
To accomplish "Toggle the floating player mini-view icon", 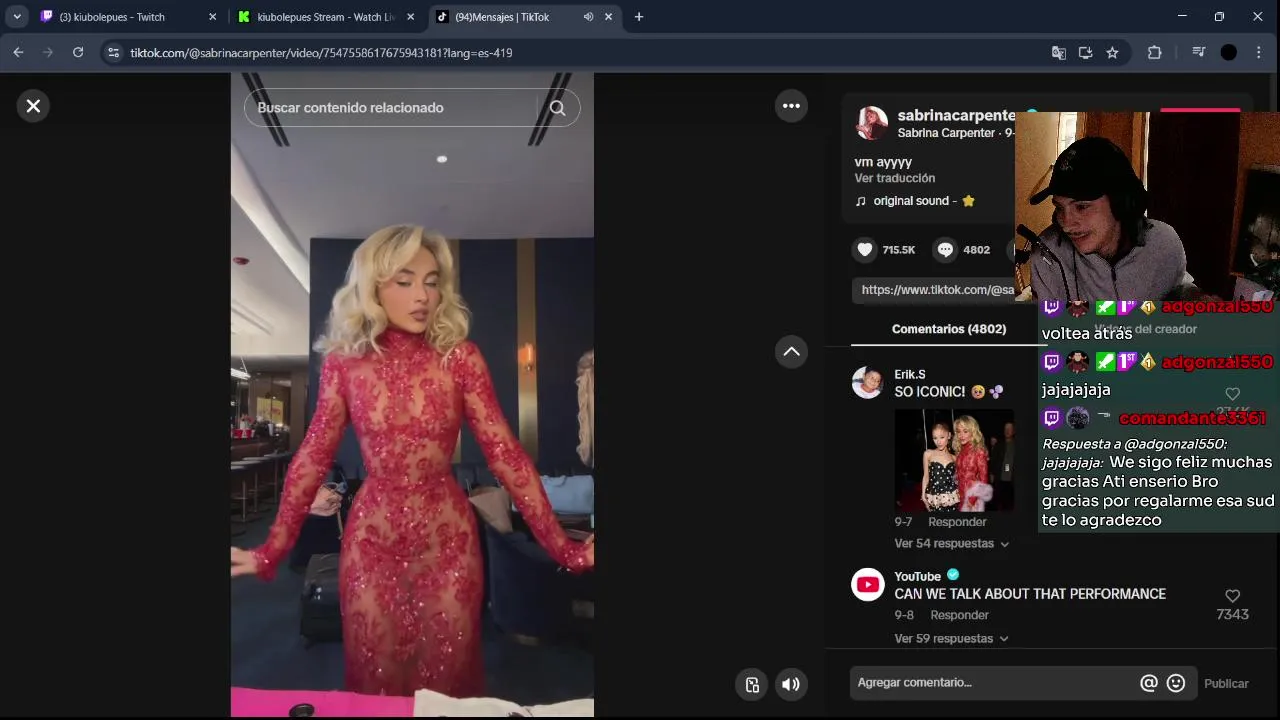I will [752, 684].
